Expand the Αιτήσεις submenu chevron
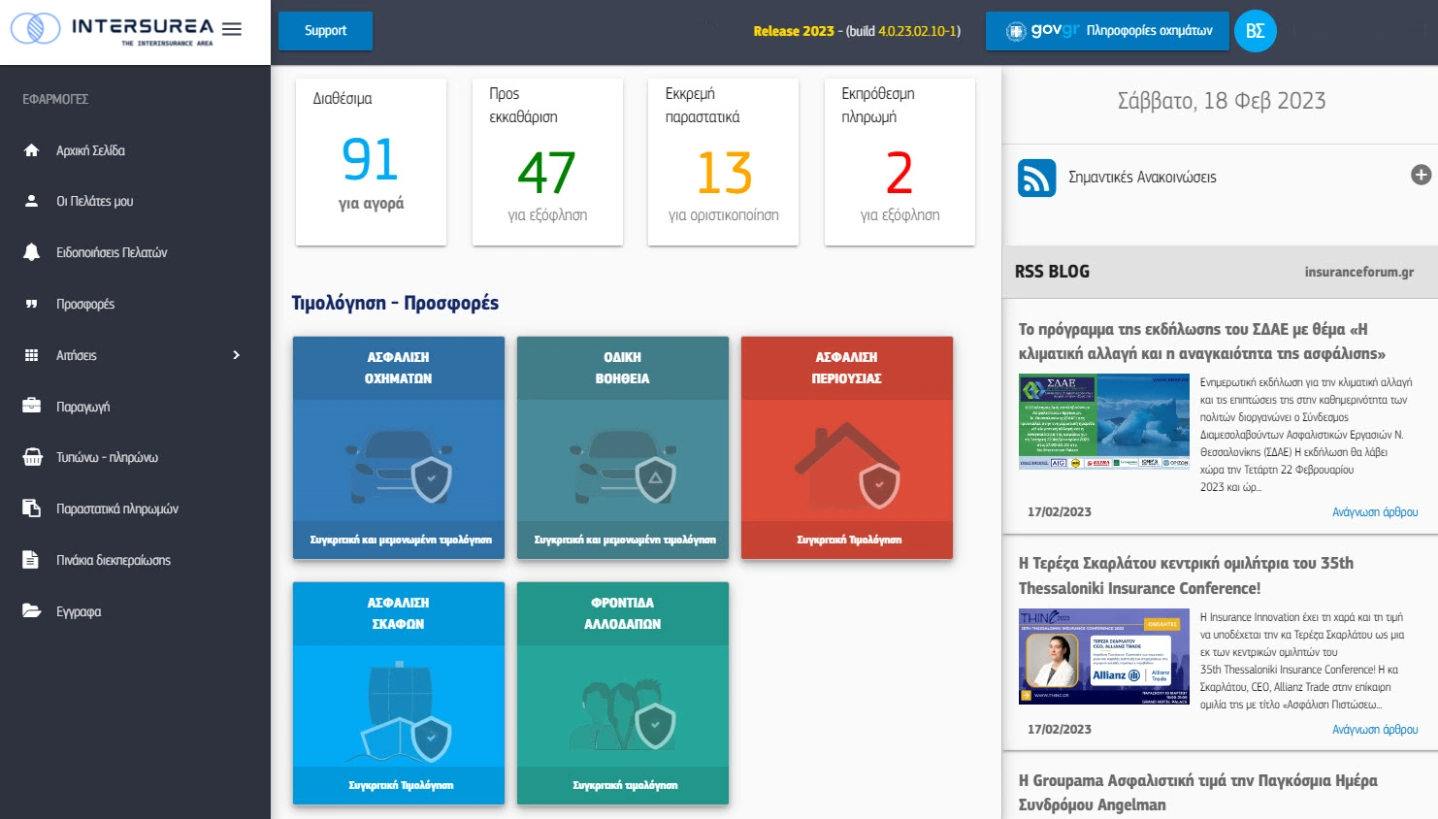This screenshot has width=1438, height=819. coord(236,355)
